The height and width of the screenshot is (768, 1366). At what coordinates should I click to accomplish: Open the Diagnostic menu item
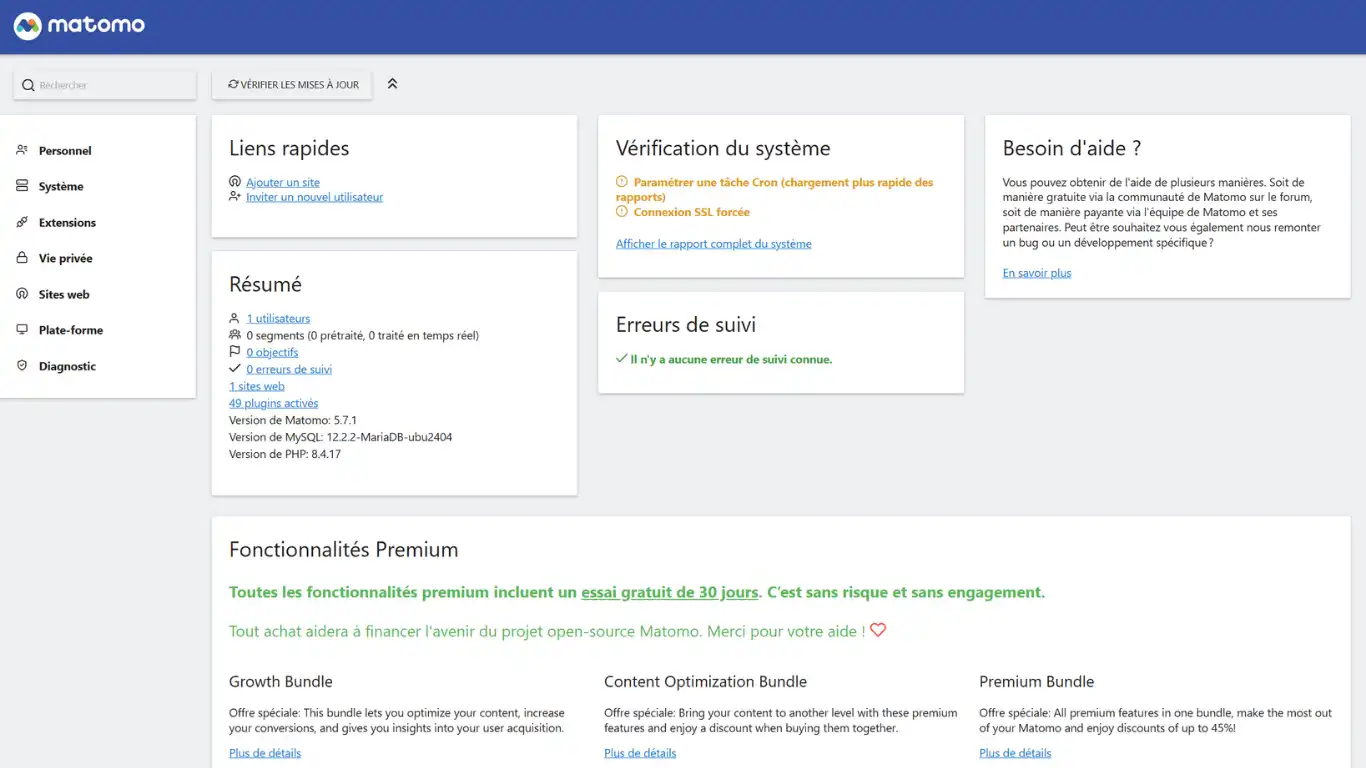(67, 367)
